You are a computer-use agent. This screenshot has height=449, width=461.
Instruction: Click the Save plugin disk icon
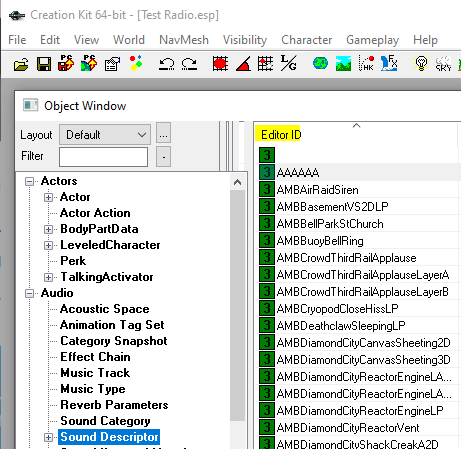pos(44,64)
